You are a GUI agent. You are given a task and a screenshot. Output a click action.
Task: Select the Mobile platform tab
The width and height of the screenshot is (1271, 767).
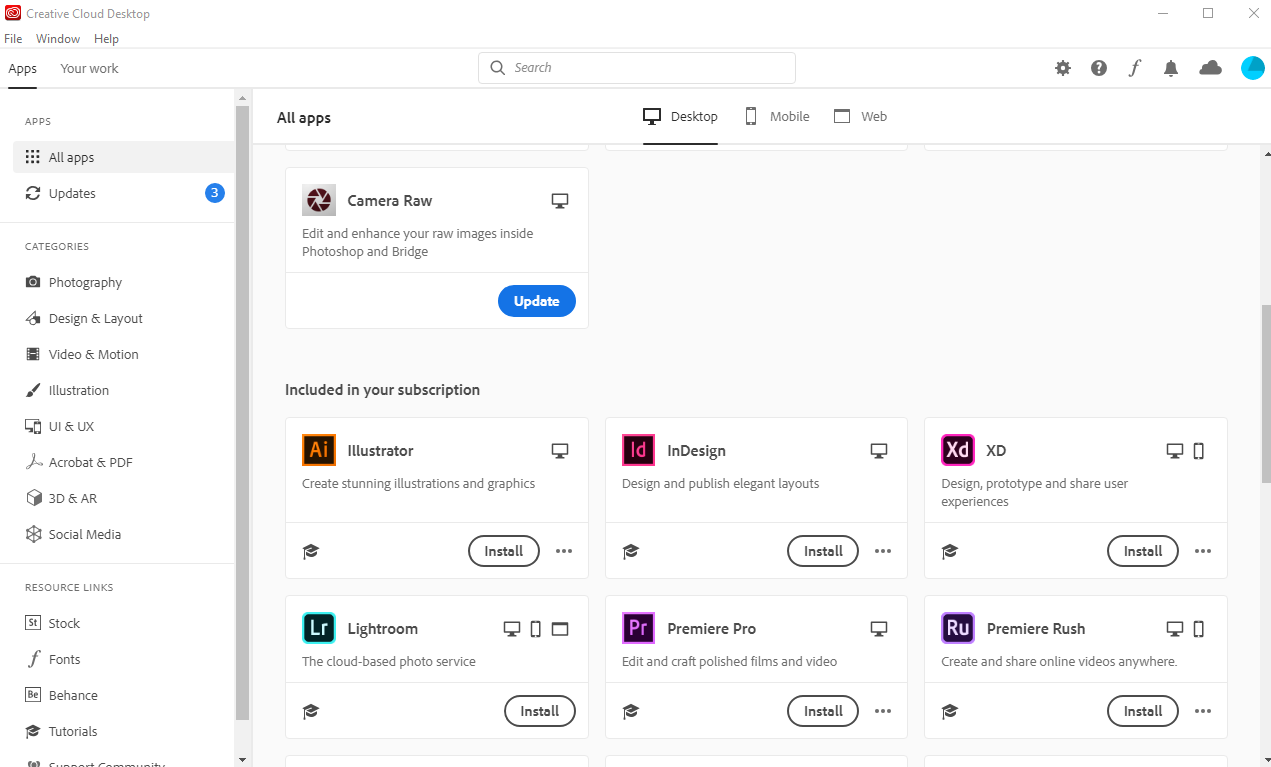click(x=777, y=116)
